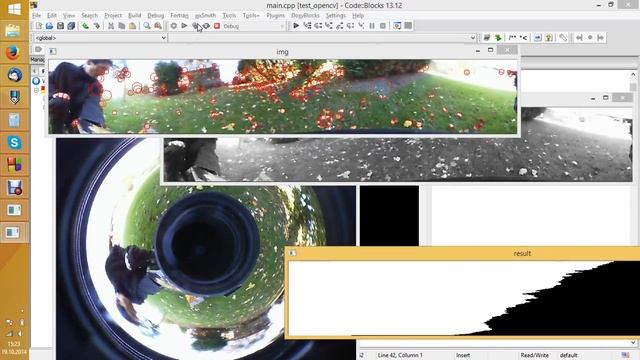
Task: Break the debugger with pause icon
Action: 372,26
